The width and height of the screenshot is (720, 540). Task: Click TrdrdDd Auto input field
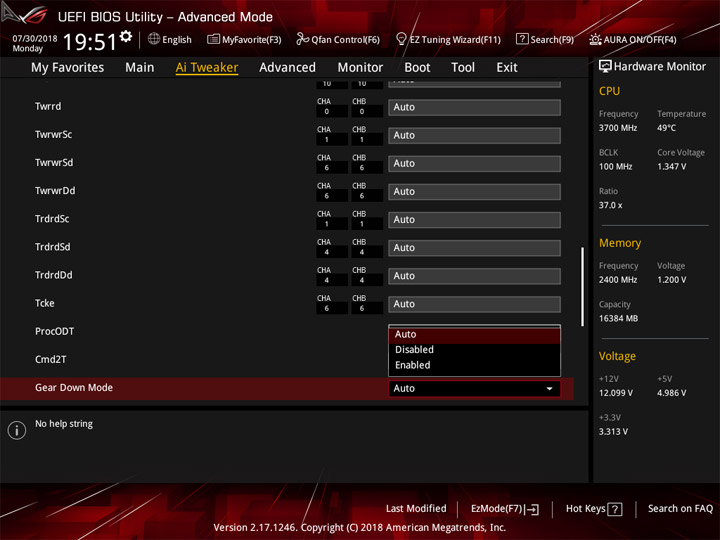pos(474,276)
